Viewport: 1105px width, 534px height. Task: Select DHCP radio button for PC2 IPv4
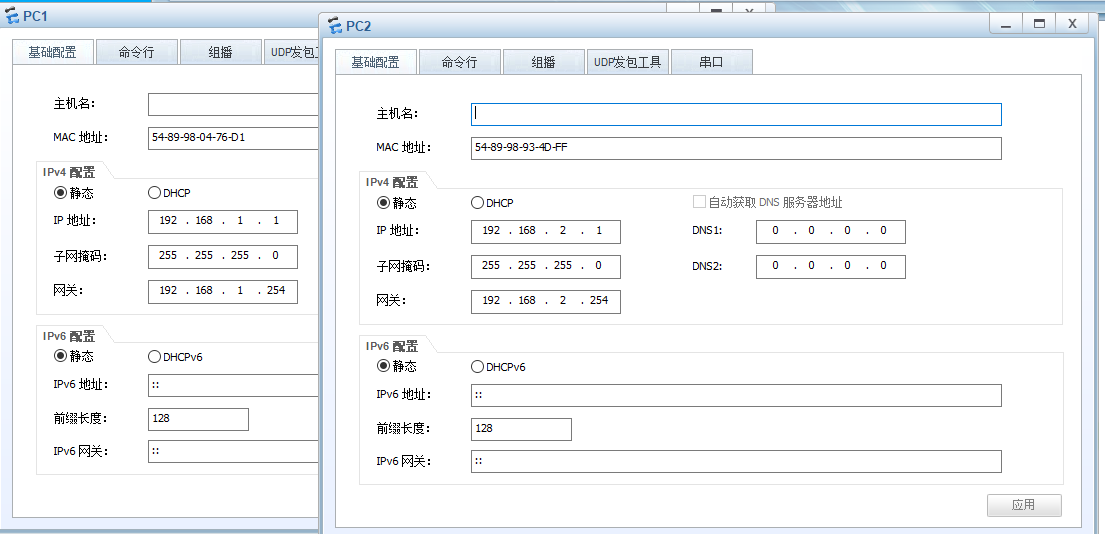[478, 203]
